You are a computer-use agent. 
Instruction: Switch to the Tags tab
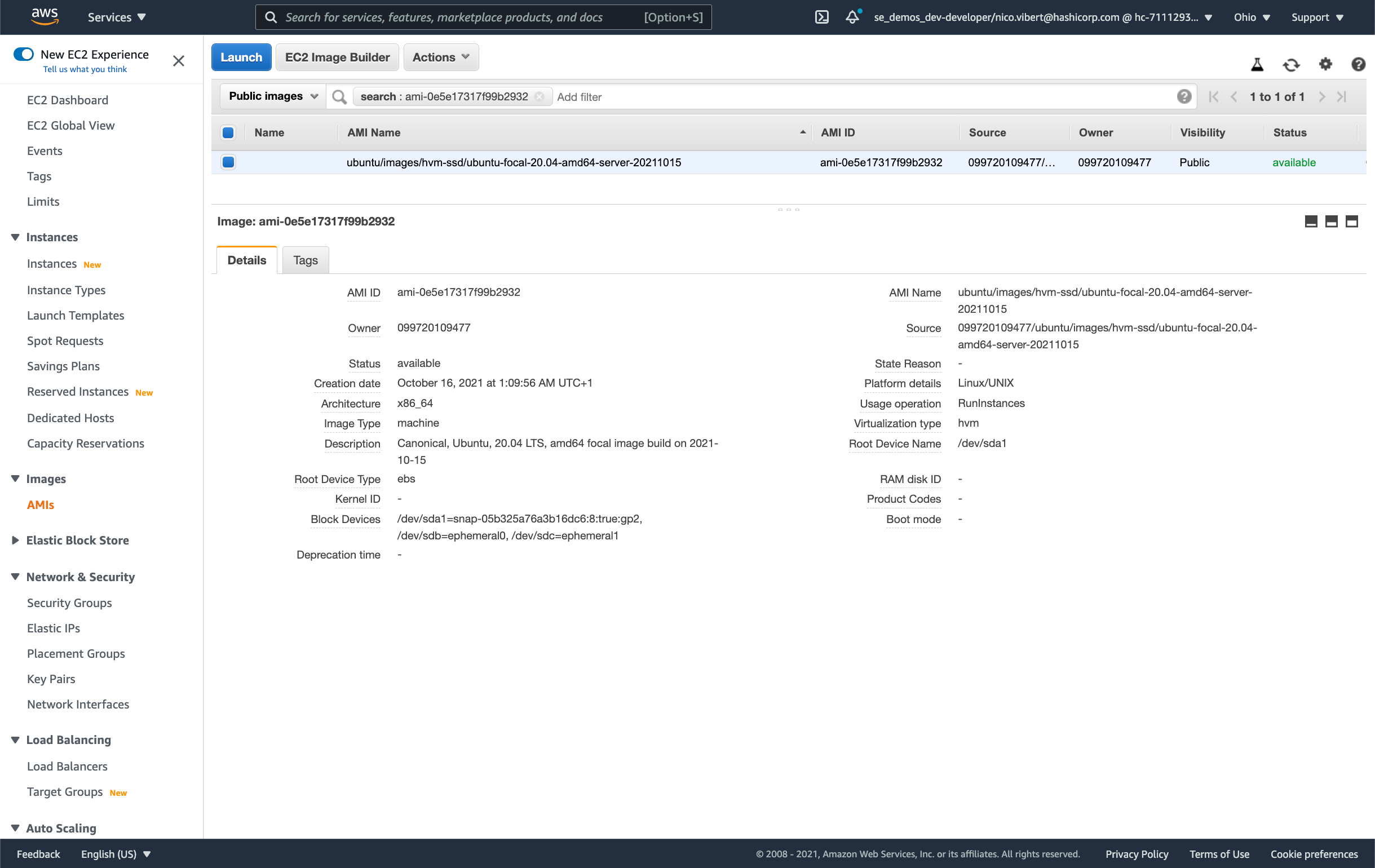(x=305, y=260)
